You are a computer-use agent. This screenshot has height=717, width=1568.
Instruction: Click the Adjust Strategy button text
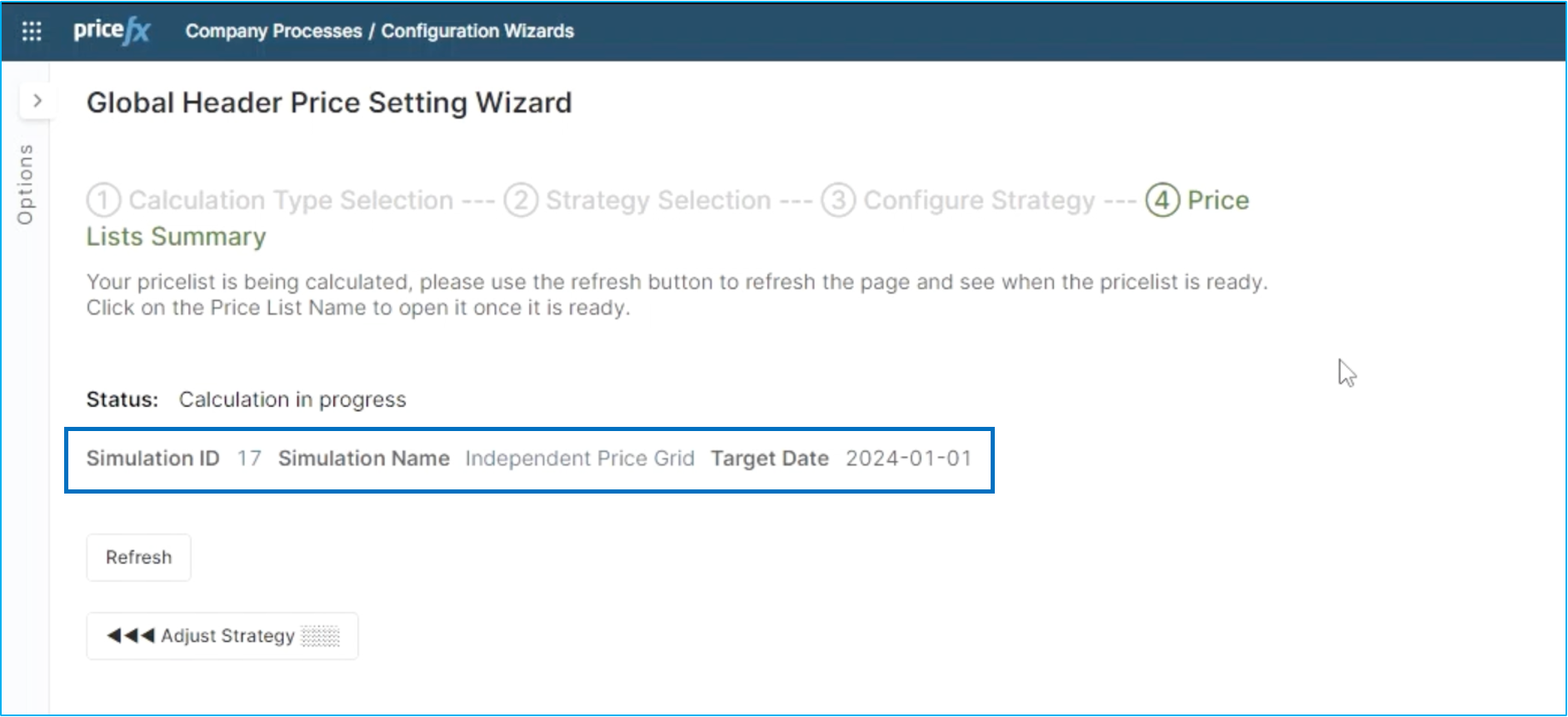click(227, 636)
